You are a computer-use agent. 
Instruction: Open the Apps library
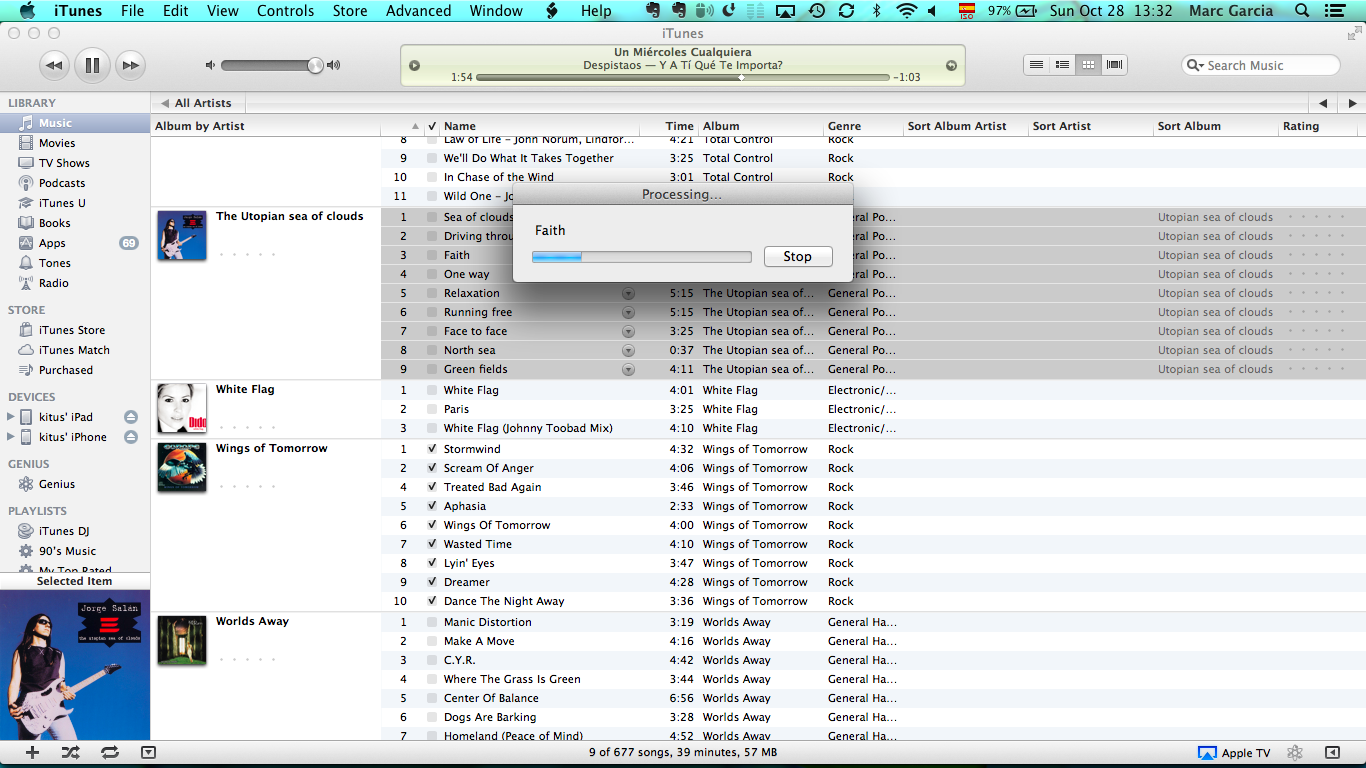(52, 243)
